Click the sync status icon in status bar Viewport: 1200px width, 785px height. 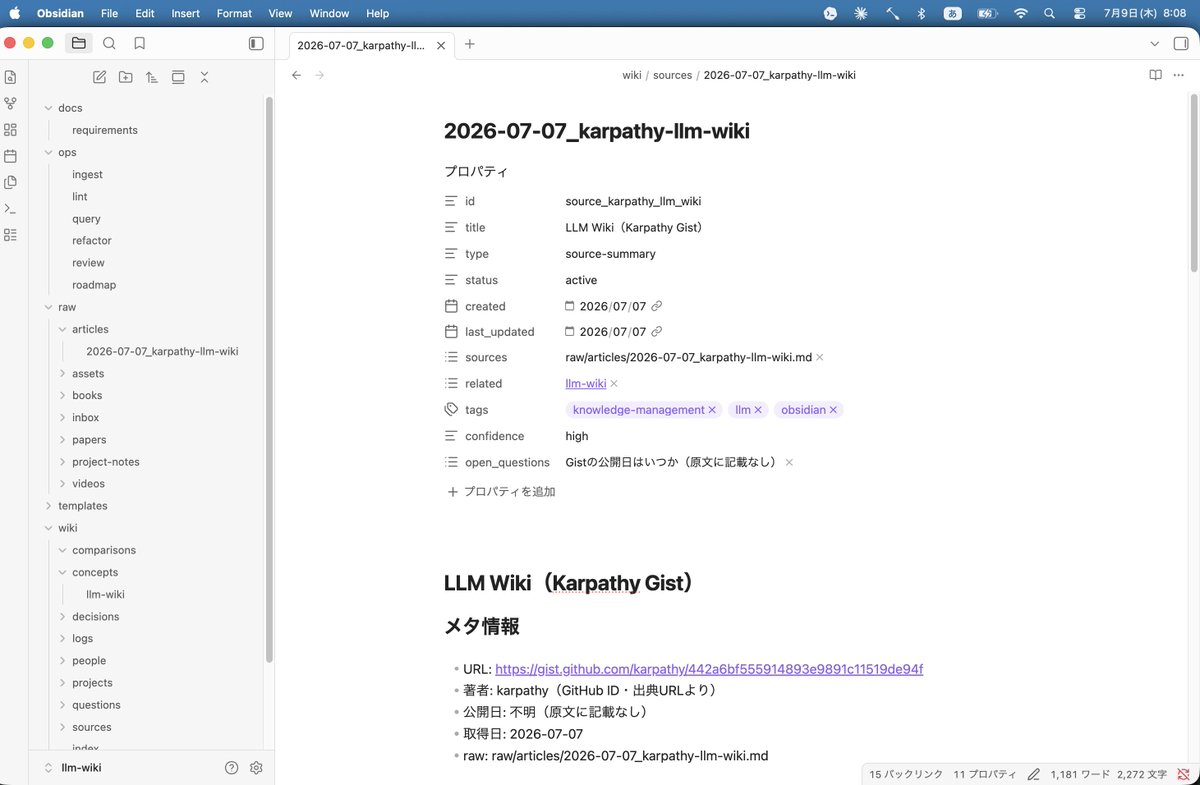coord(1184,774)
